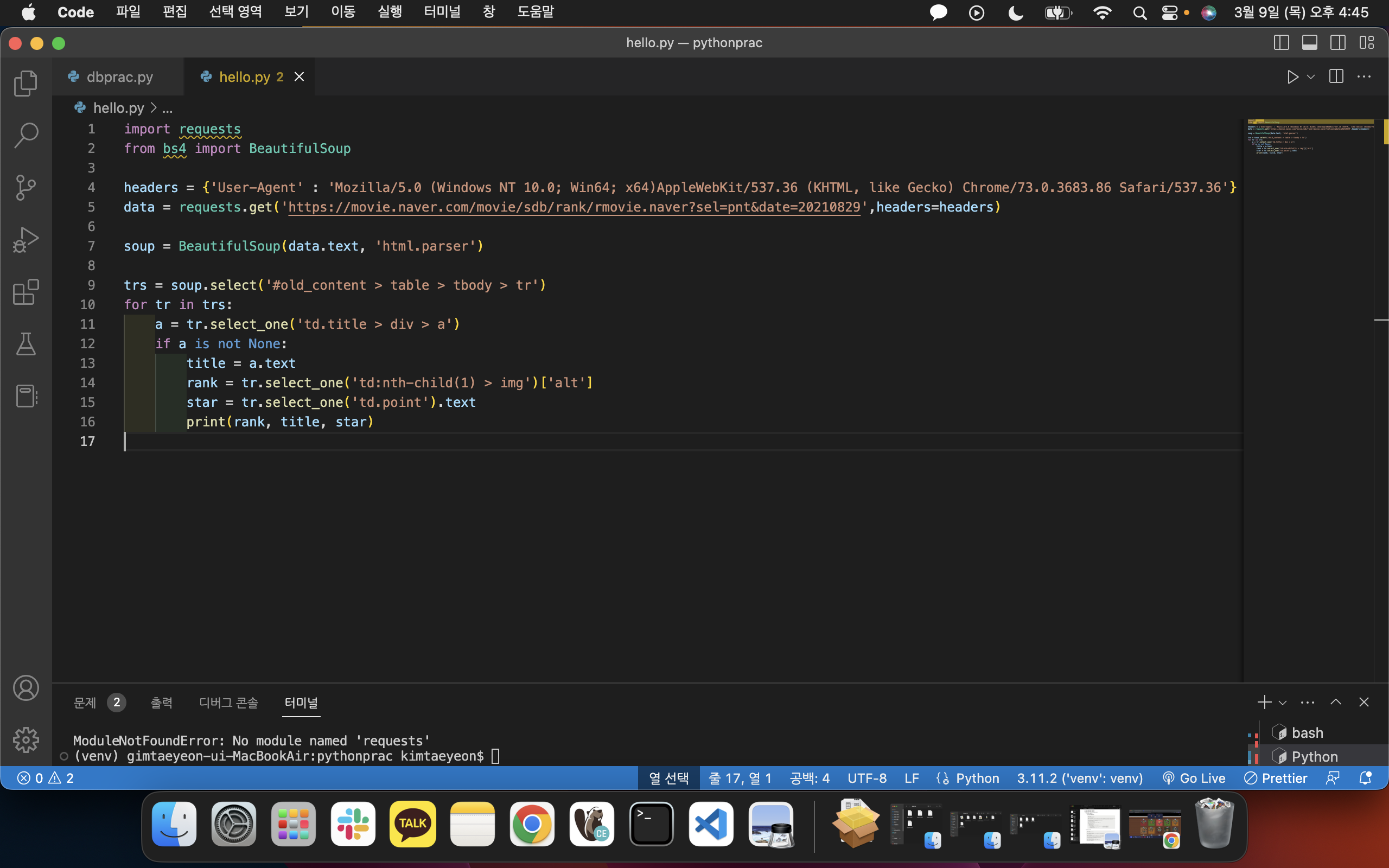Image resolution: width=1389 pixels, height=868 pixels.
Task: Change end of line sequence LF
Action: pos(912,778)
